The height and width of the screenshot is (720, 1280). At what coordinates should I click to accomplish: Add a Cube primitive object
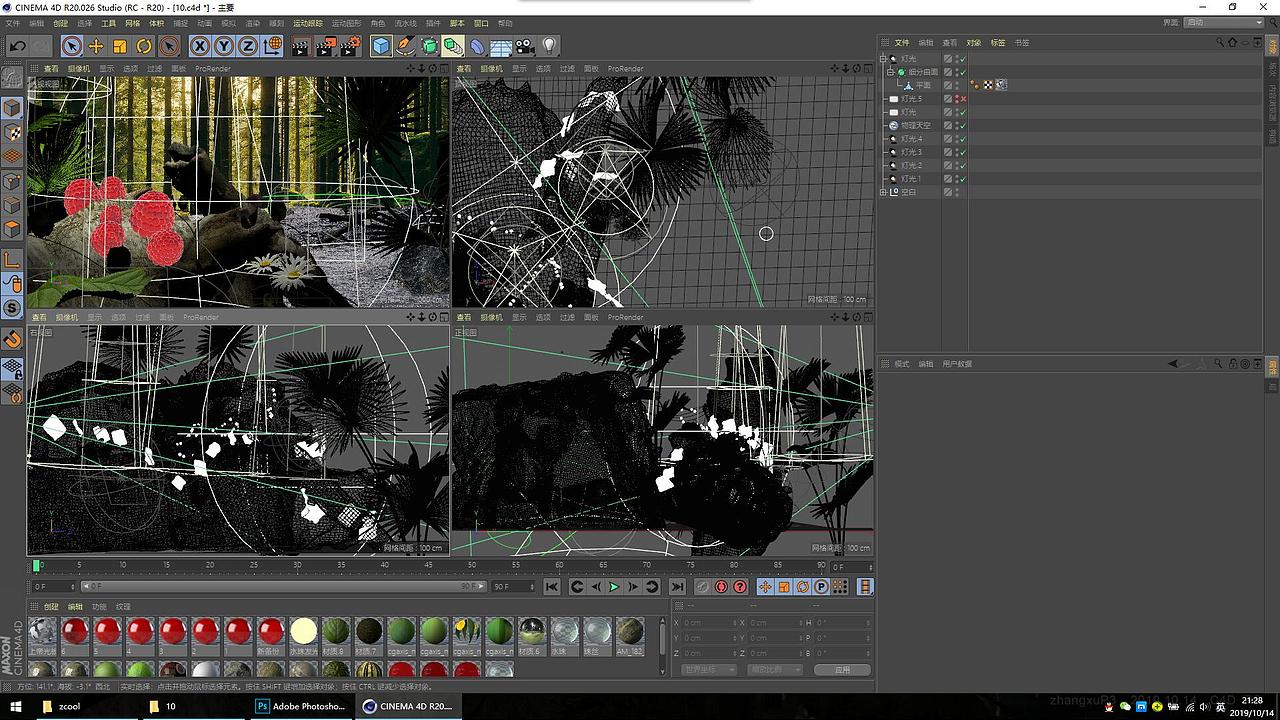[381, 46]
